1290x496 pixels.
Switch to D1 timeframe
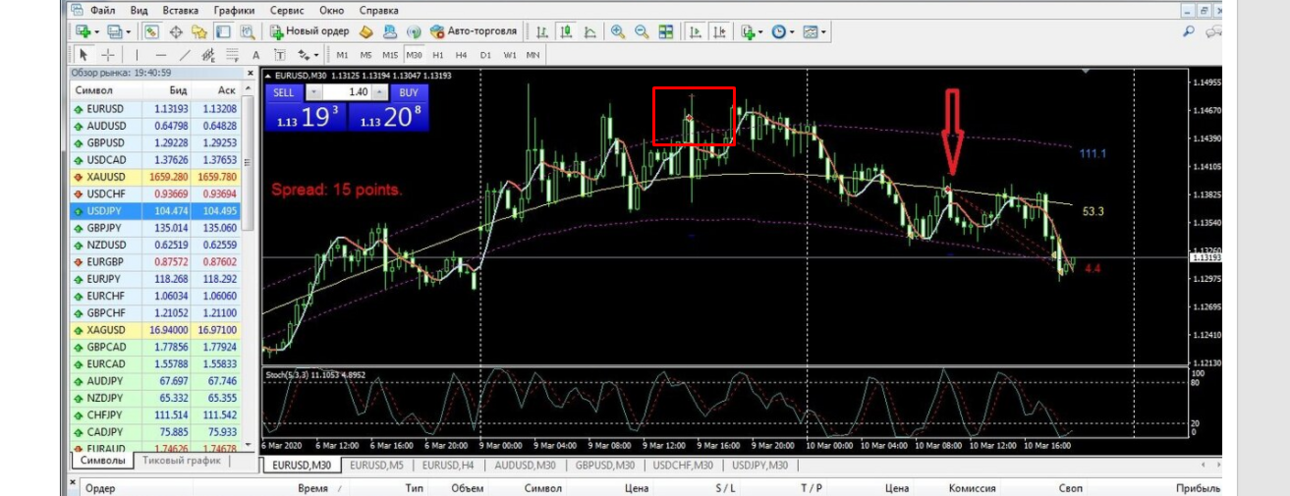coord(486,55)
